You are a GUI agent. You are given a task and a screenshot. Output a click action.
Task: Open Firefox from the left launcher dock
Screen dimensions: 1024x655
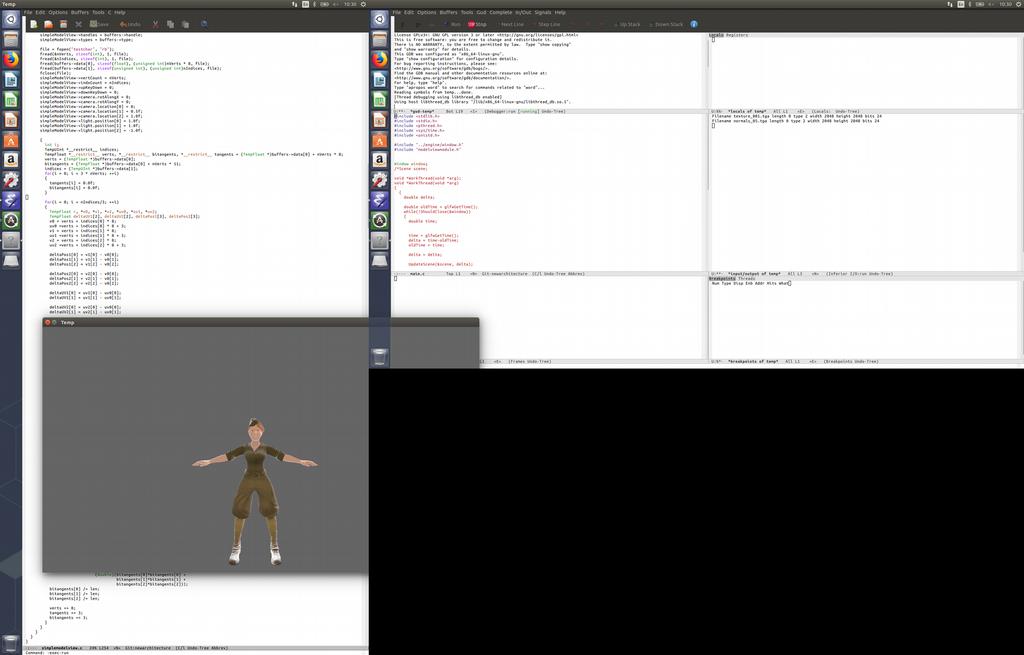coord(11,59)
